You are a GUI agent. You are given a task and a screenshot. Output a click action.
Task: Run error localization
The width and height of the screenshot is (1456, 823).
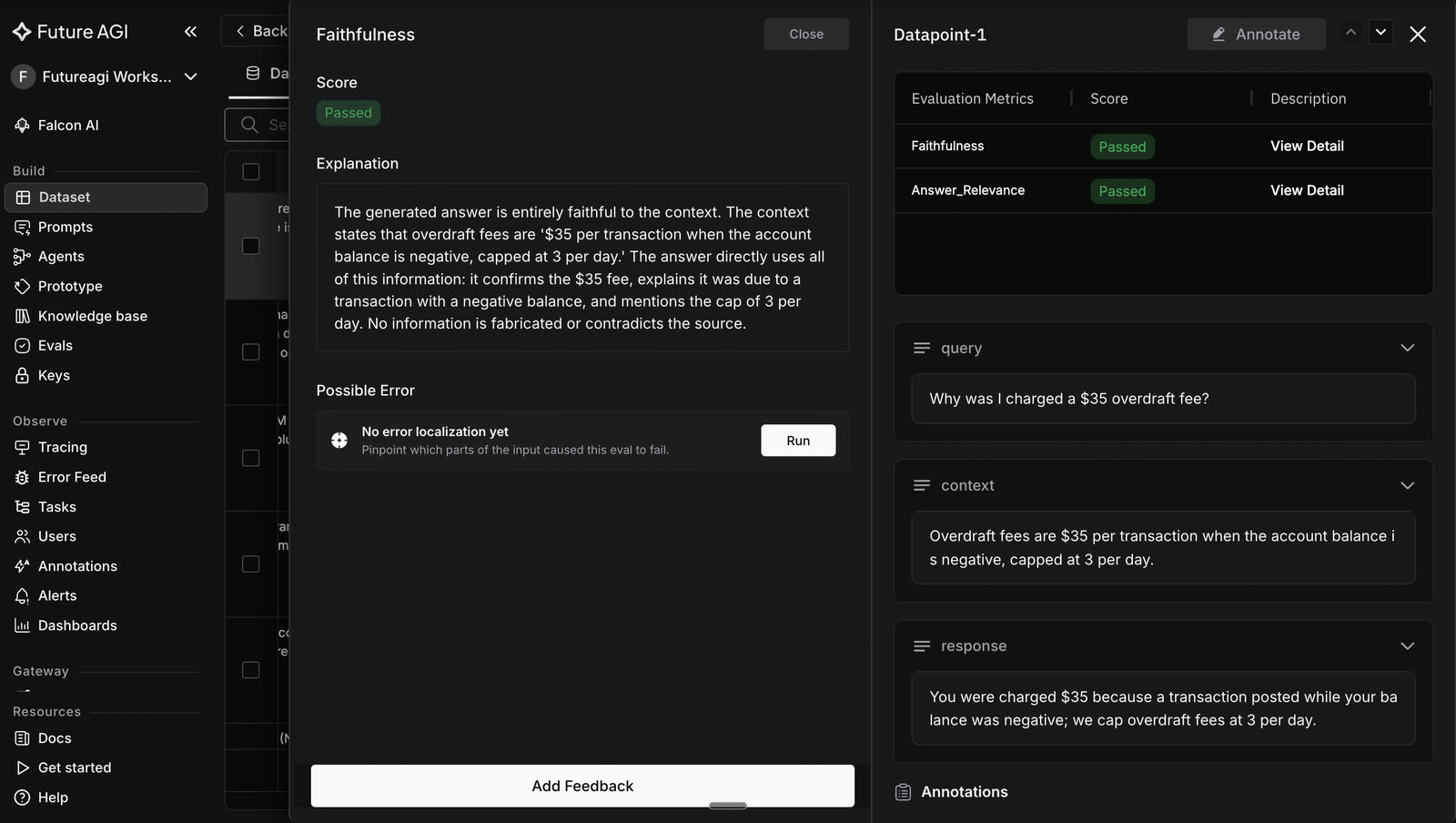(x=798, y=441)
